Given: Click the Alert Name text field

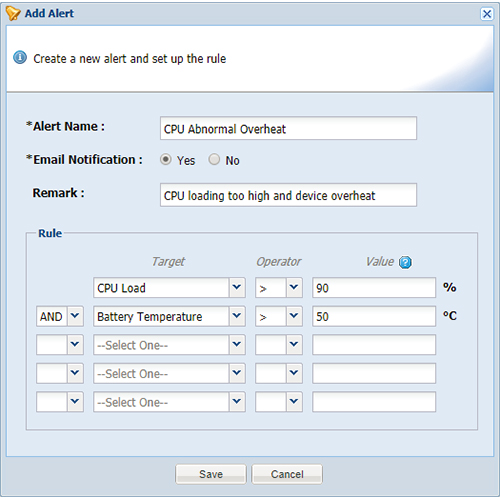Looking at the screenshot, I should (x=288, y=128).
